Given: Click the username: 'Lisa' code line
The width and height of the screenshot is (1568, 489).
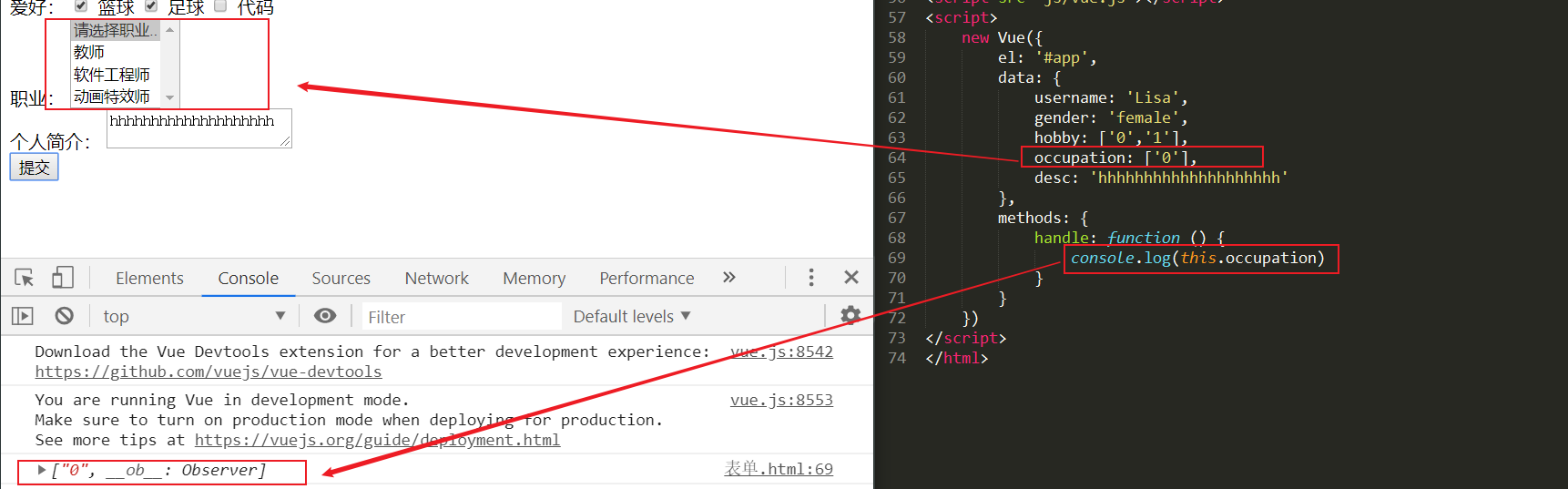Looking at the screenshot, I should [1111, 97].
